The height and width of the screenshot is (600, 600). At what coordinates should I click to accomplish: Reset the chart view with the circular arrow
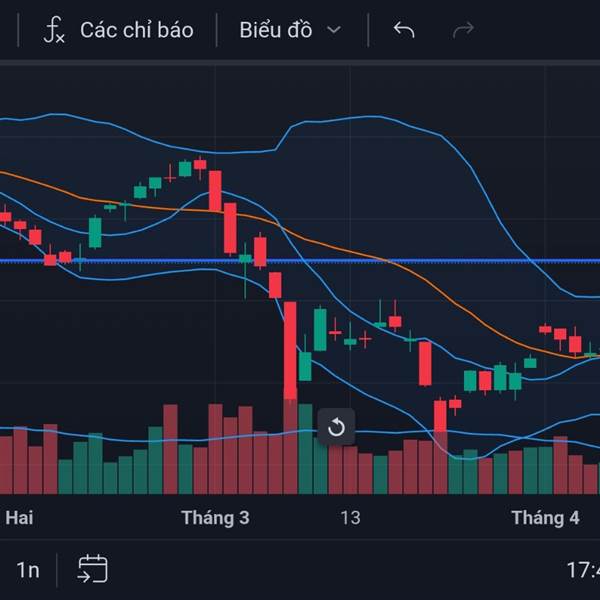pos(336,428)
